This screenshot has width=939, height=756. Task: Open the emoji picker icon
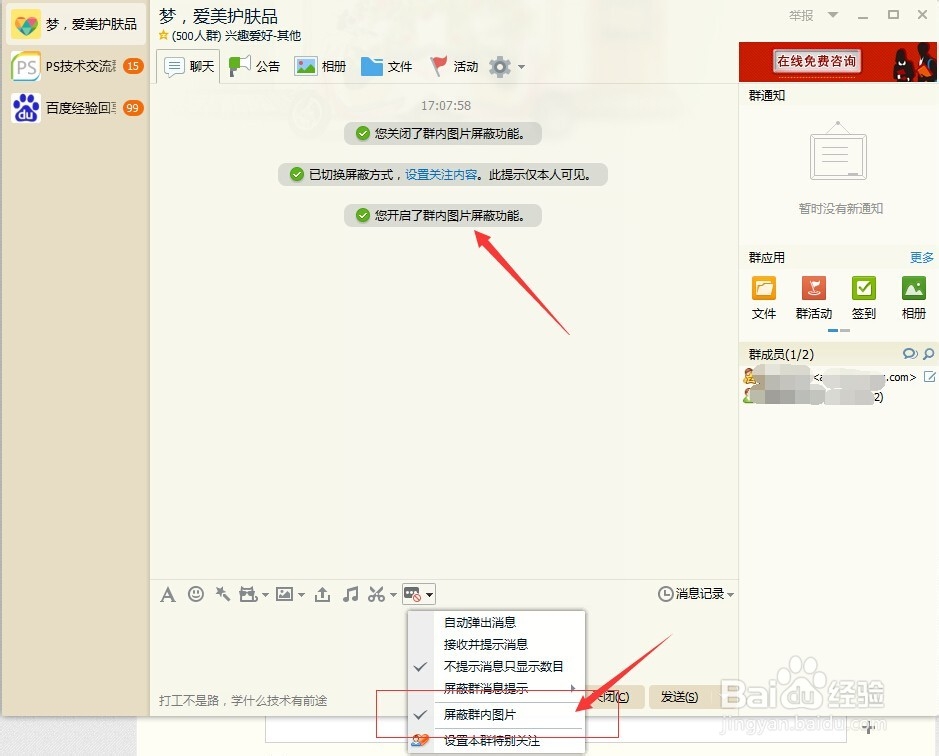click(x=195, y=594)
